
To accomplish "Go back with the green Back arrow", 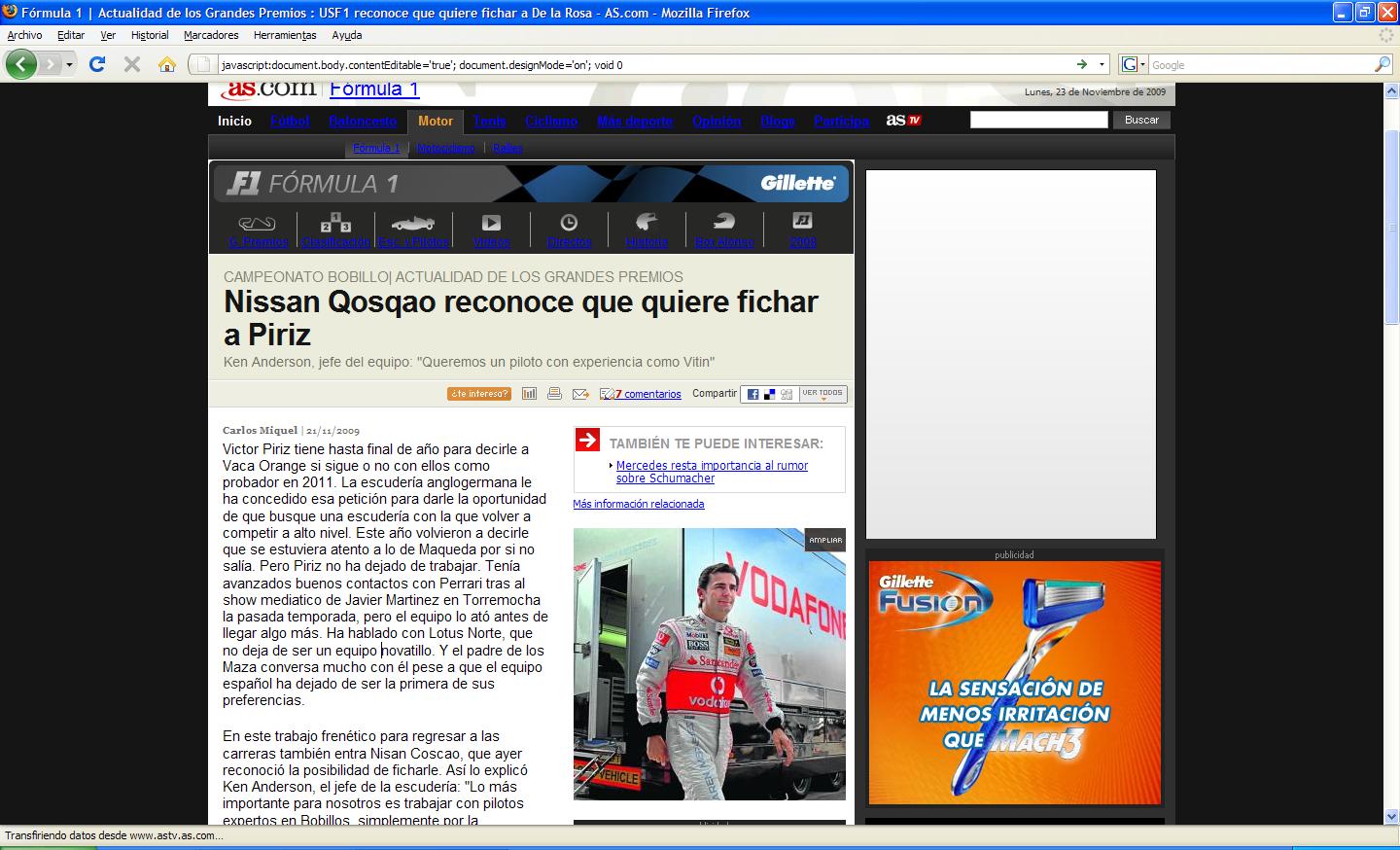I will pos(21,64).
